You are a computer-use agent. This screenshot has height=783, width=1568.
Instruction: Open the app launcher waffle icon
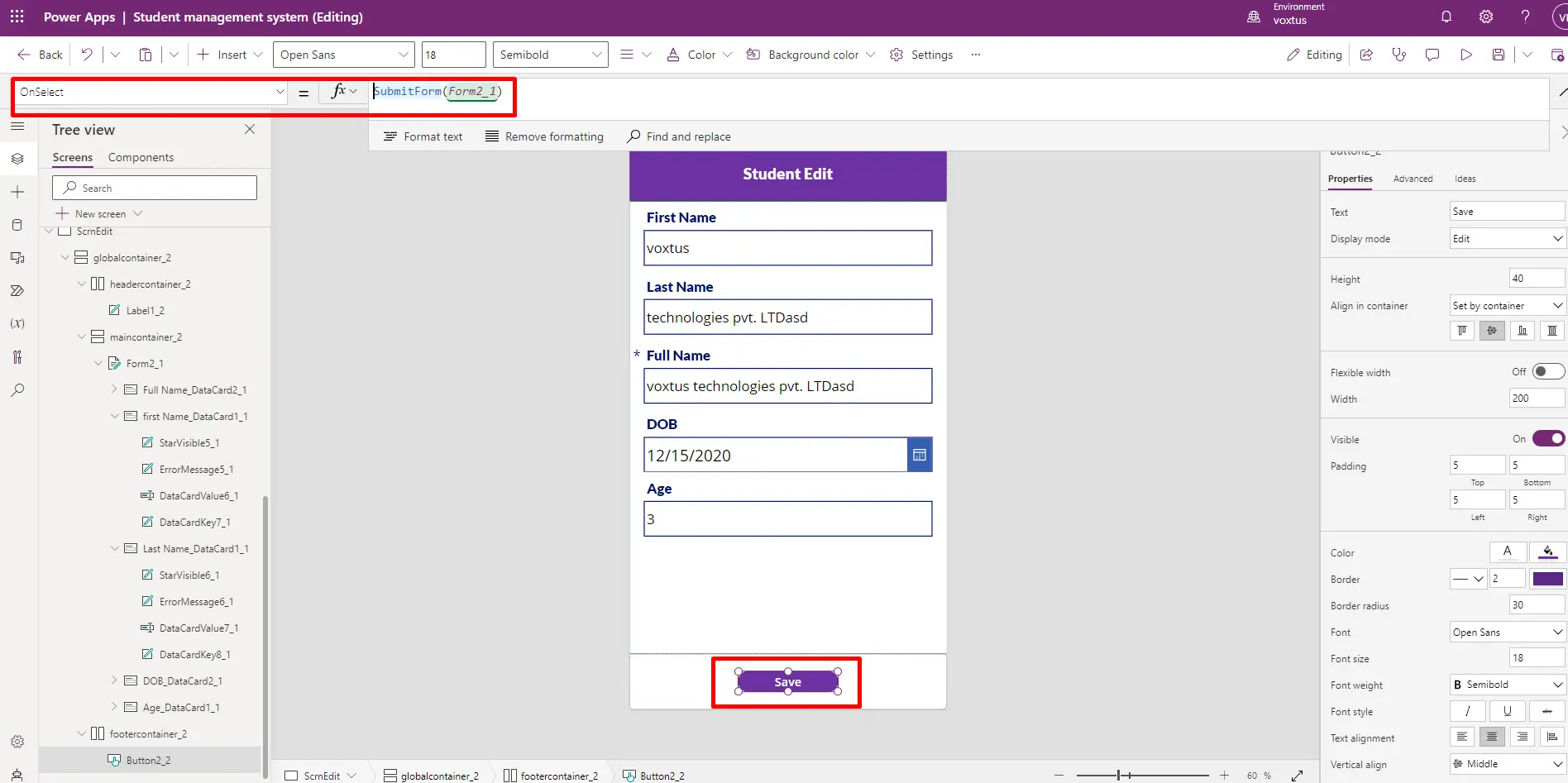pyautogui.click(x=17, y=17)
